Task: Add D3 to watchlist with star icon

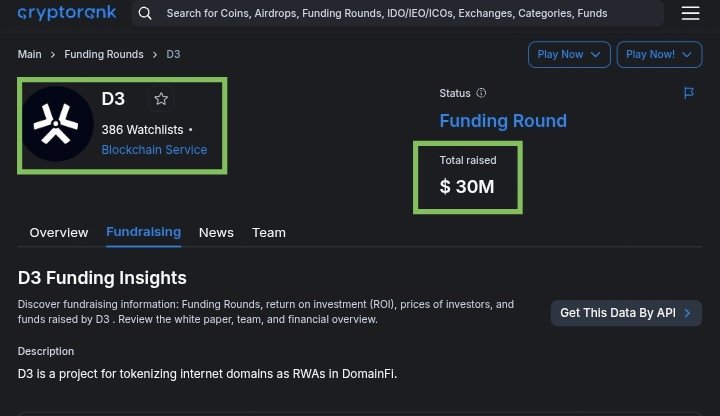Action: (161, 99)
